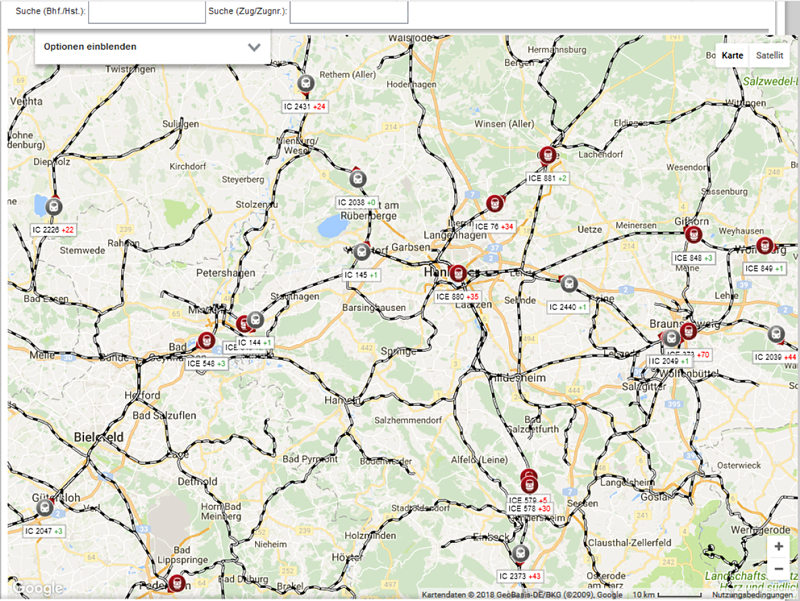Open the ICE 881 train marker
The image size is (800, 601).
pyautogui.click(x=547, y=155)
